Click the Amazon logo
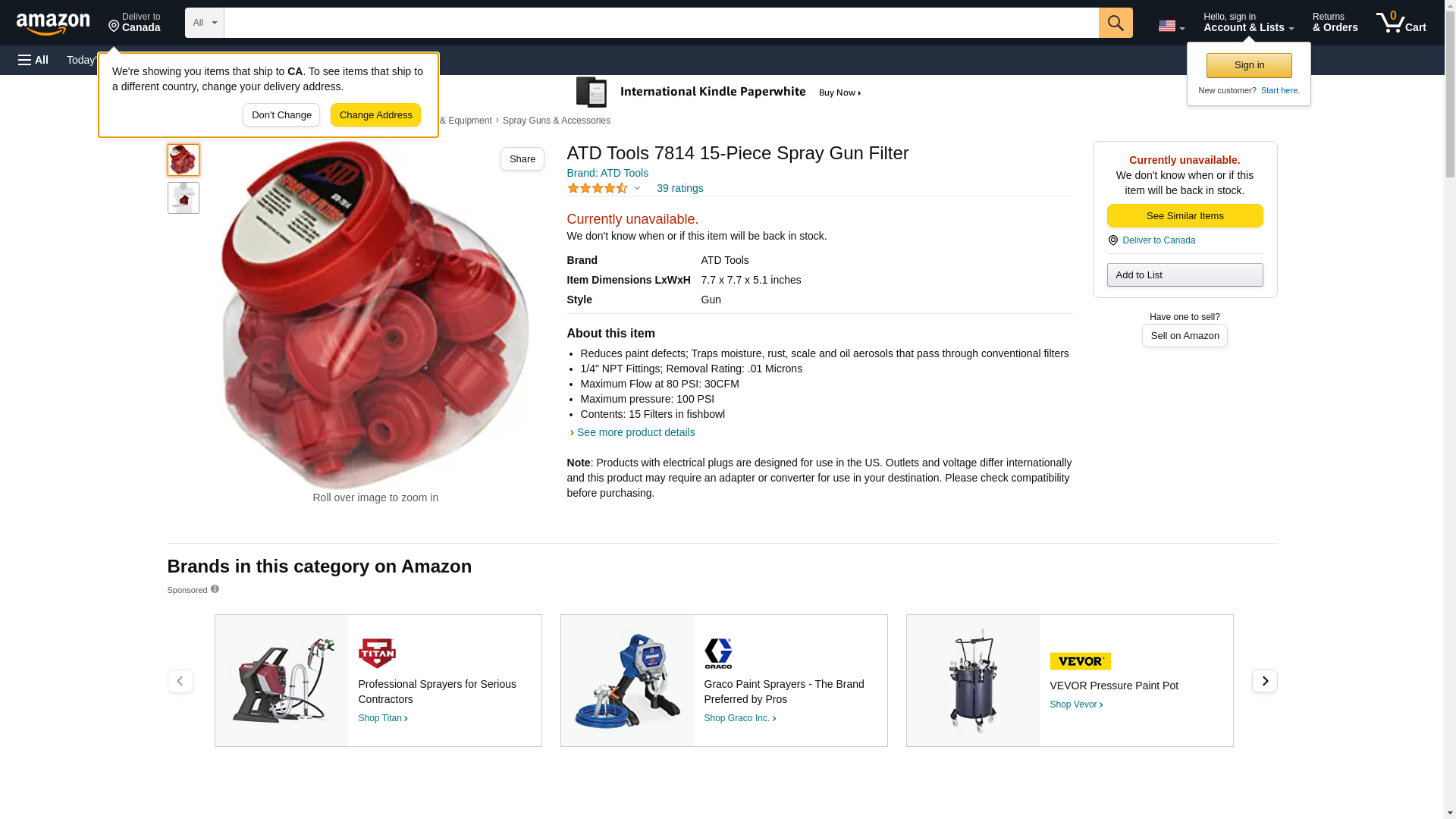The width and height of the screenshot is (1456, 819). tap(53, 24)
